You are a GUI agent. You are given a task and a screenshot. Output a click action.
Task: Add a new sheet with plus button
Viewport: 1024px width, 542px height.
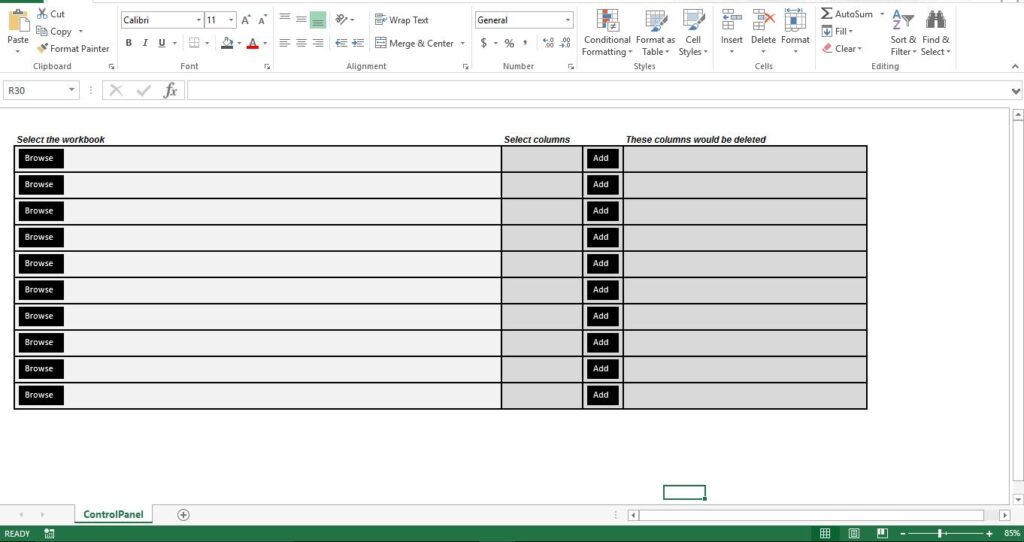click(x=183, y=515)
